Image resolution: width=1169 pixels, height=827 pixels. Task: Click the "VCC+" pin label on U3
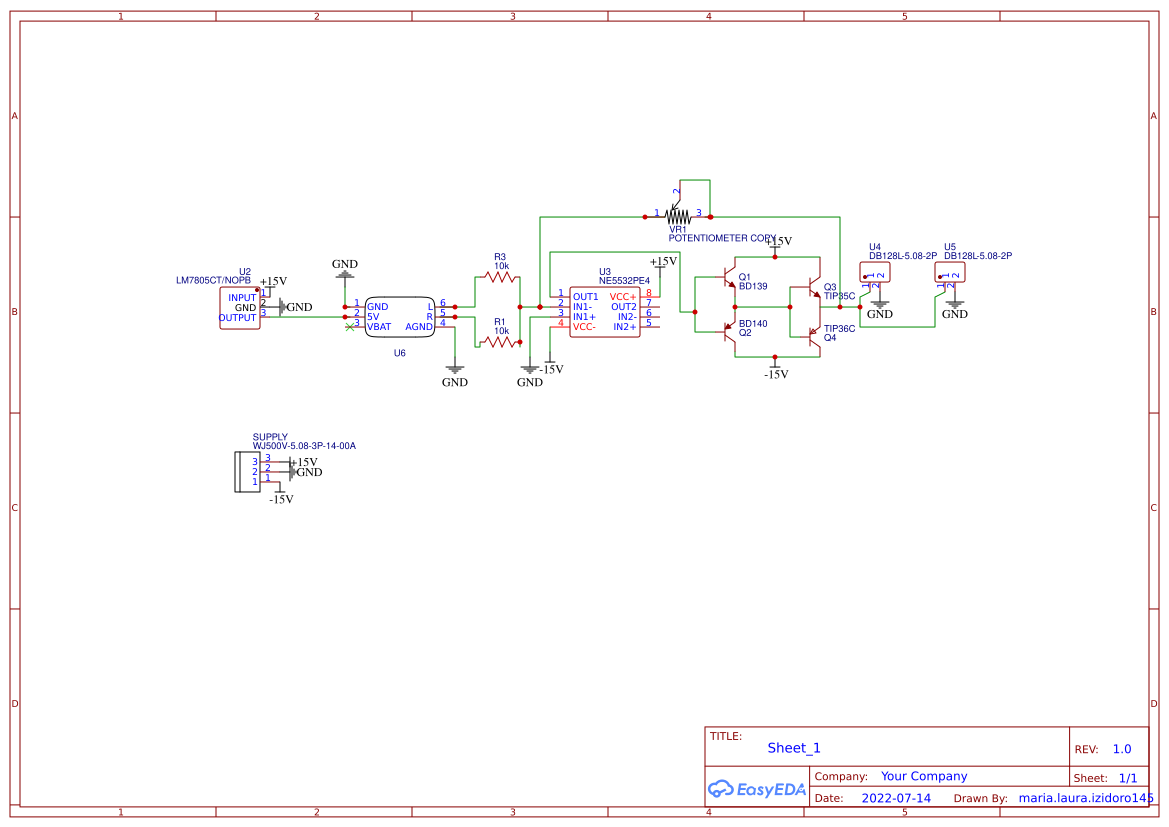click(x=623, y=297)
